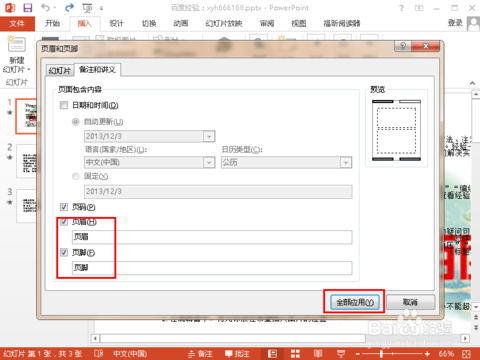This screenshot has height=360, width=480.
Task: Select slide 2 thumbnail in panel
Action: click(x=26, y=161)
